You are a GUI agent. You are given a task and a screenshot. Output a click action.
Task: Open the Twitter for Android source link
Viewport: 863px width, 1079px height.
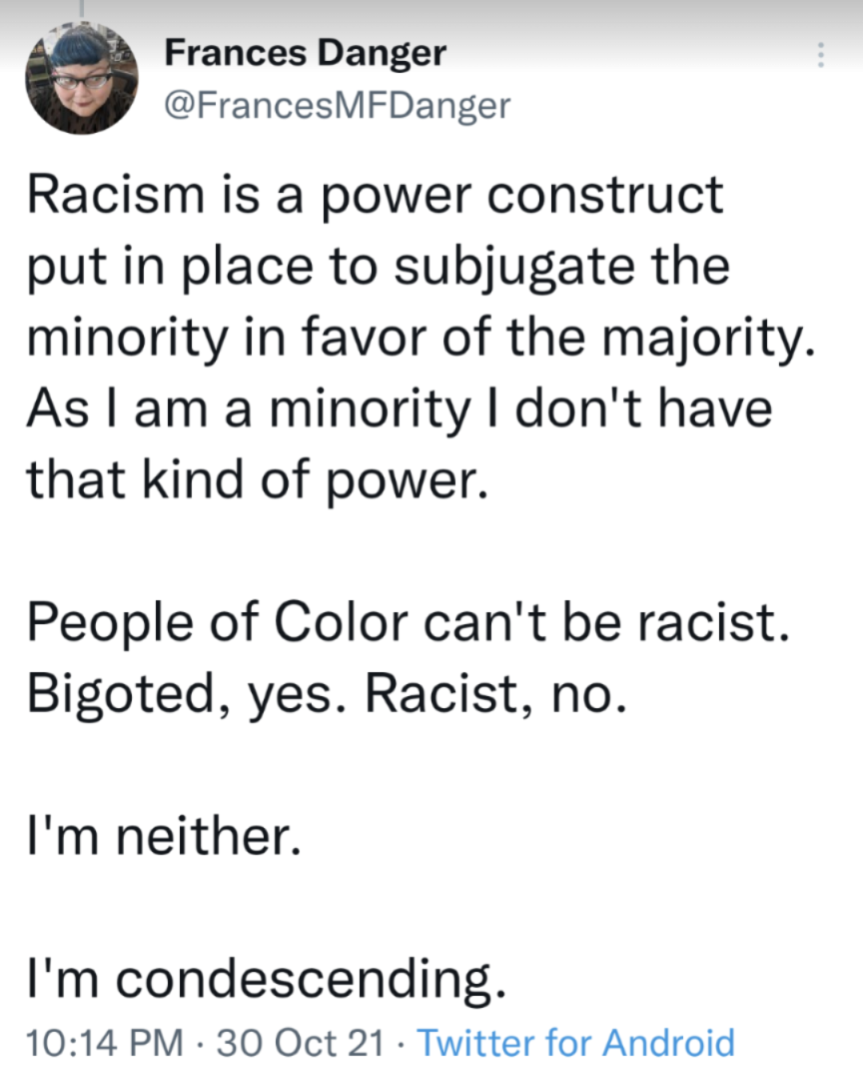coord(575,1043)
